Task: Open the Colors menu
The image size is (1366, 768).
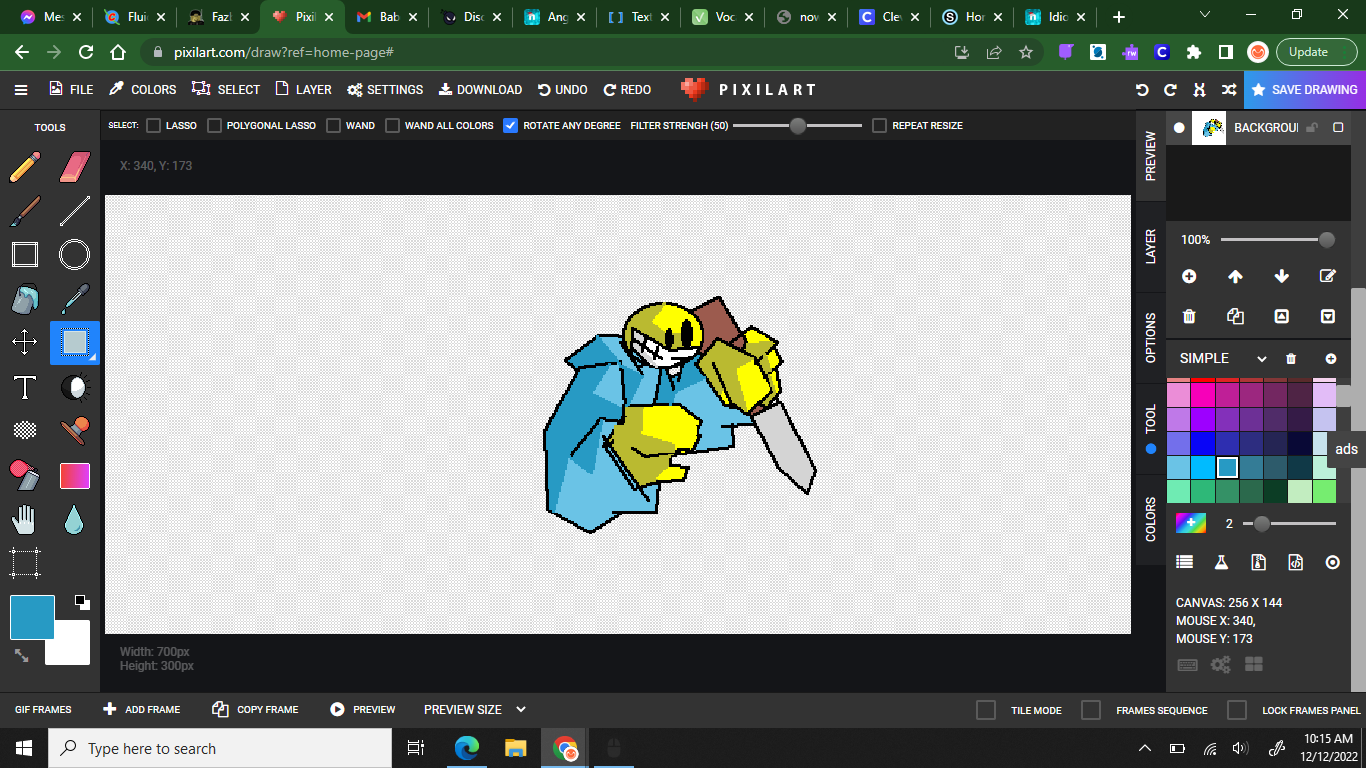Action: click(x=142, y=90)
